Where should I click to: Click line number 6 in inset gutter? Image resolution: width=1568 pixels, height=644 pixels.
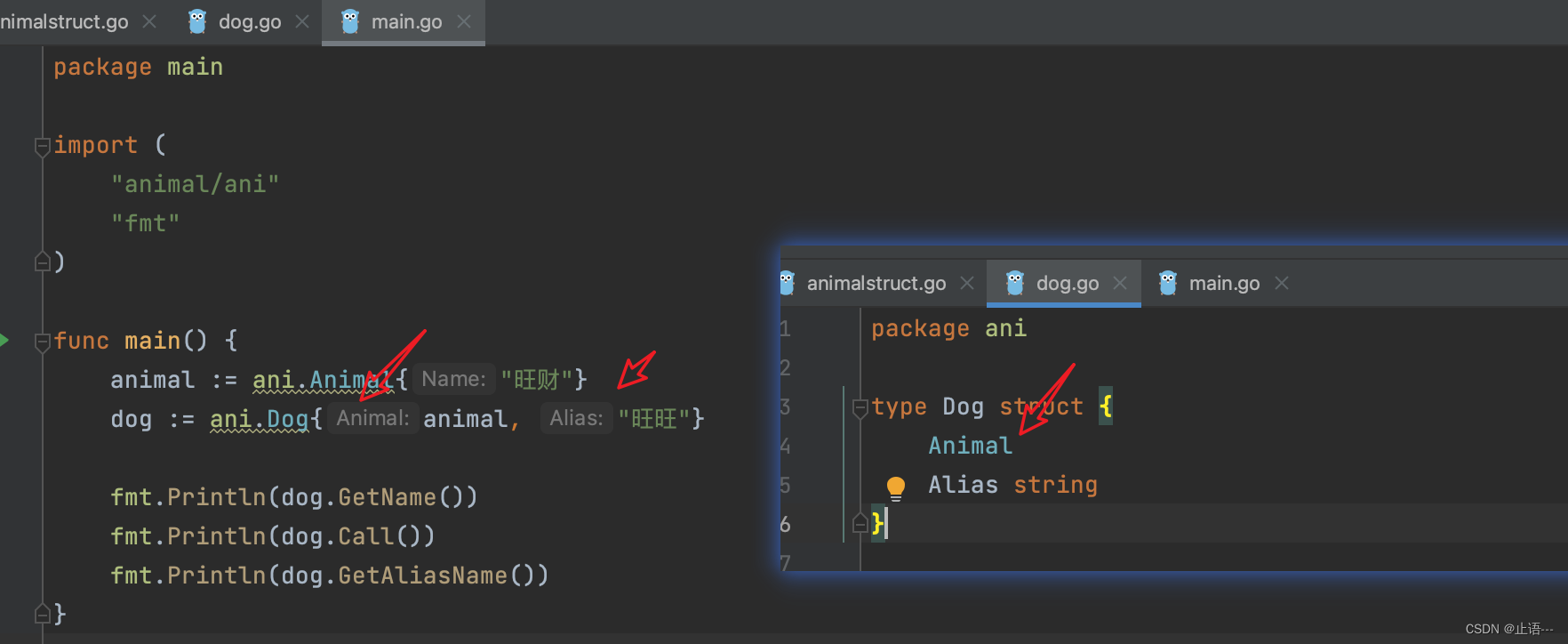pos(785,524)
